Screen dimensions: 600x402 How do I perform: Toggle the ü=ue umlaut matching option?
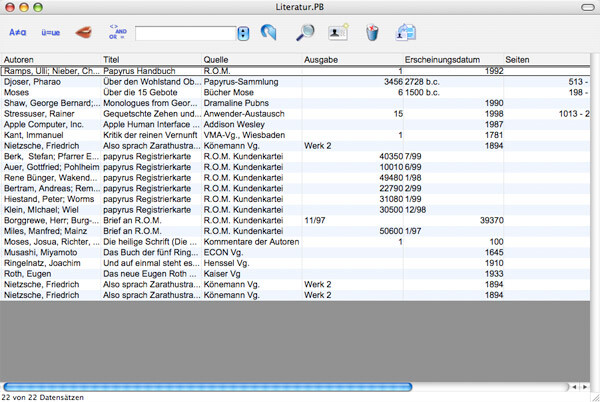(x=50, y=33)
